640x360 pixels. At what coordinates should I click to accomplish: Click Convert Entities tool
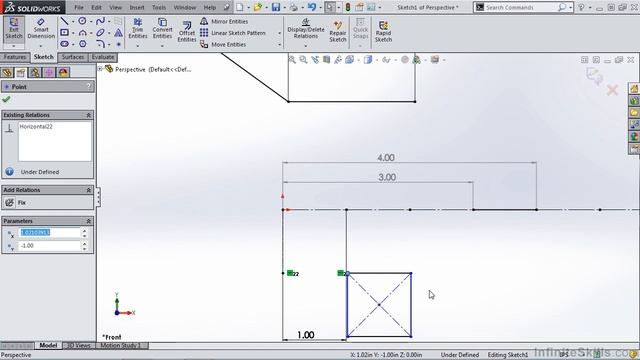[162, 29]
